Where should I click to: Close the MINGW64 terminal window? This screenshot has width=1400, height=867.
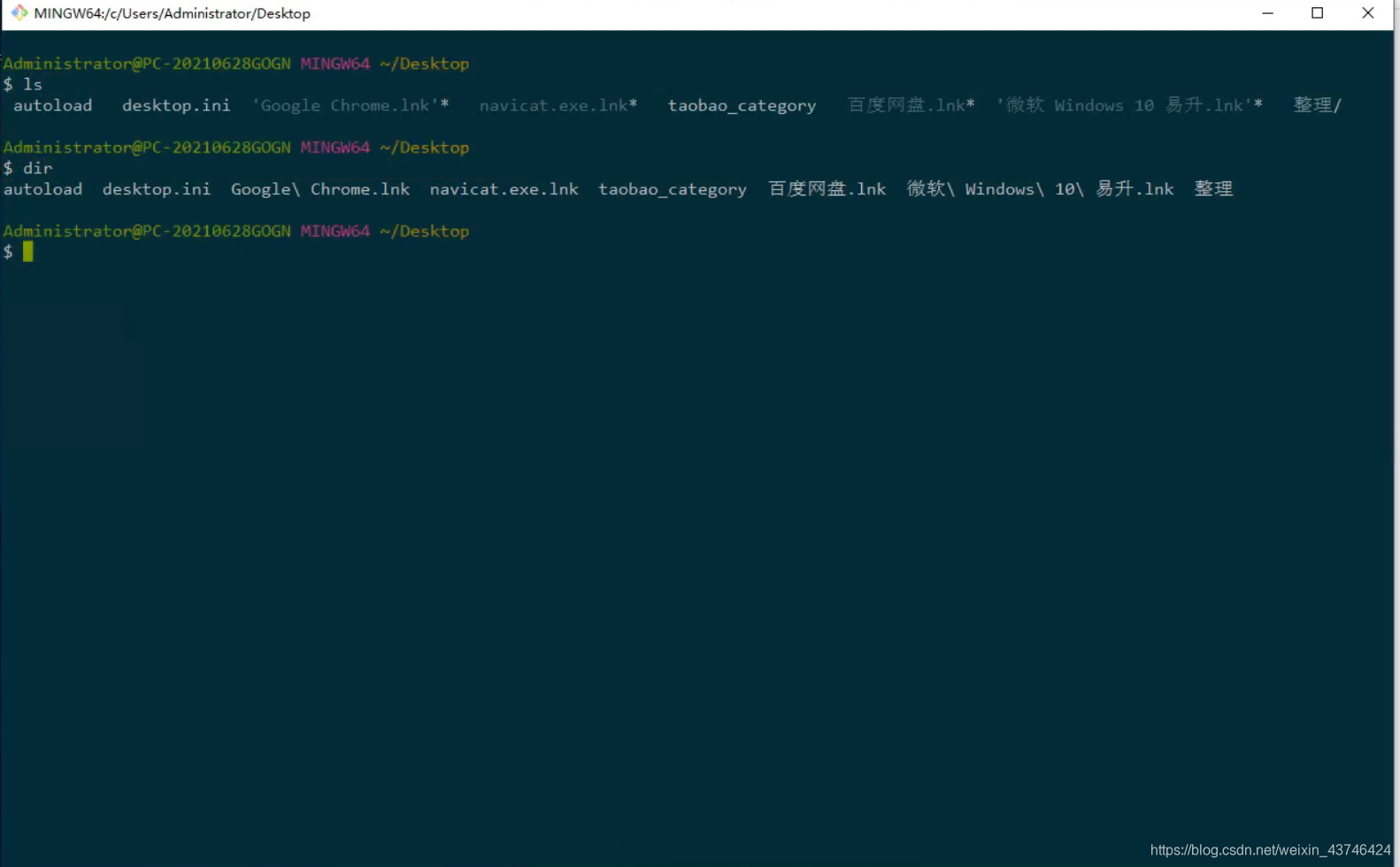tap(1367, 13)
